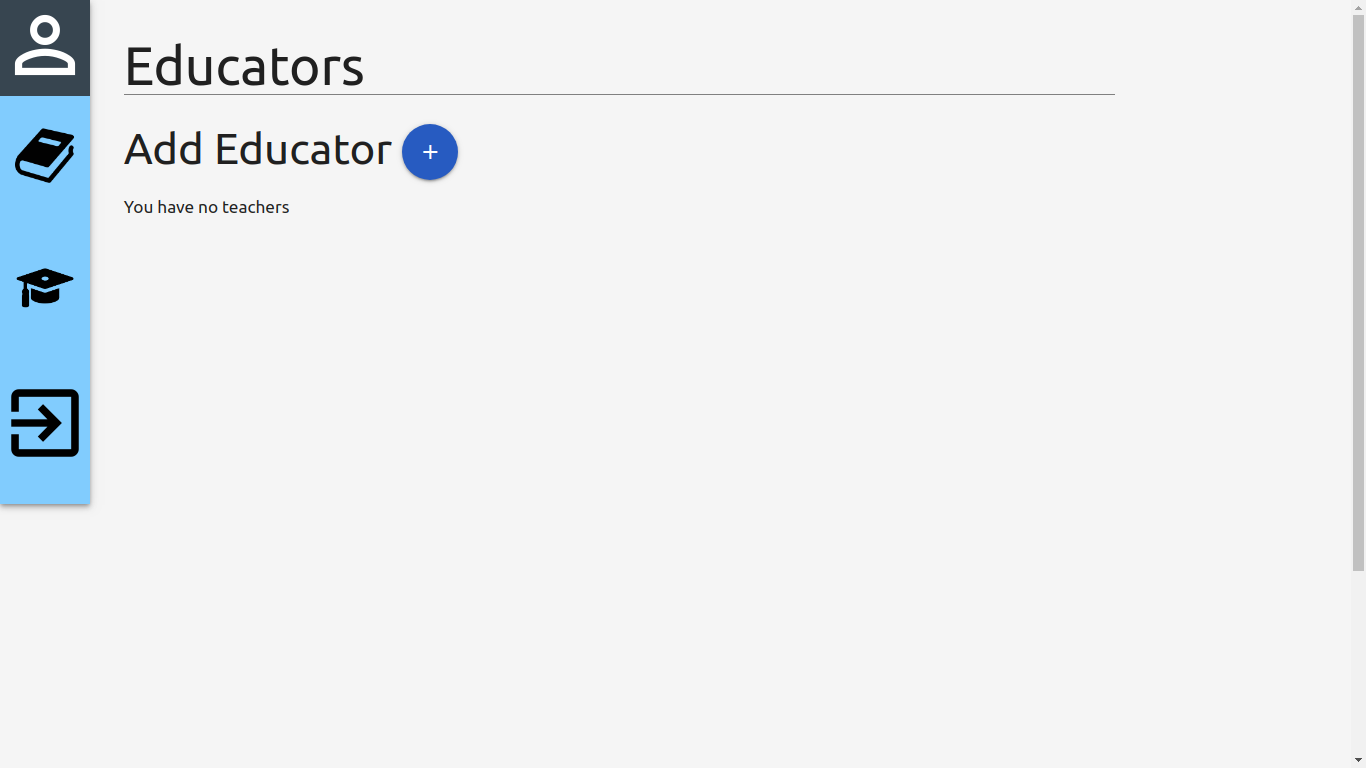The width and height of the screenshot is (1366, 768).
Task: Click the "You have no teachers" message
Action: 207,207
